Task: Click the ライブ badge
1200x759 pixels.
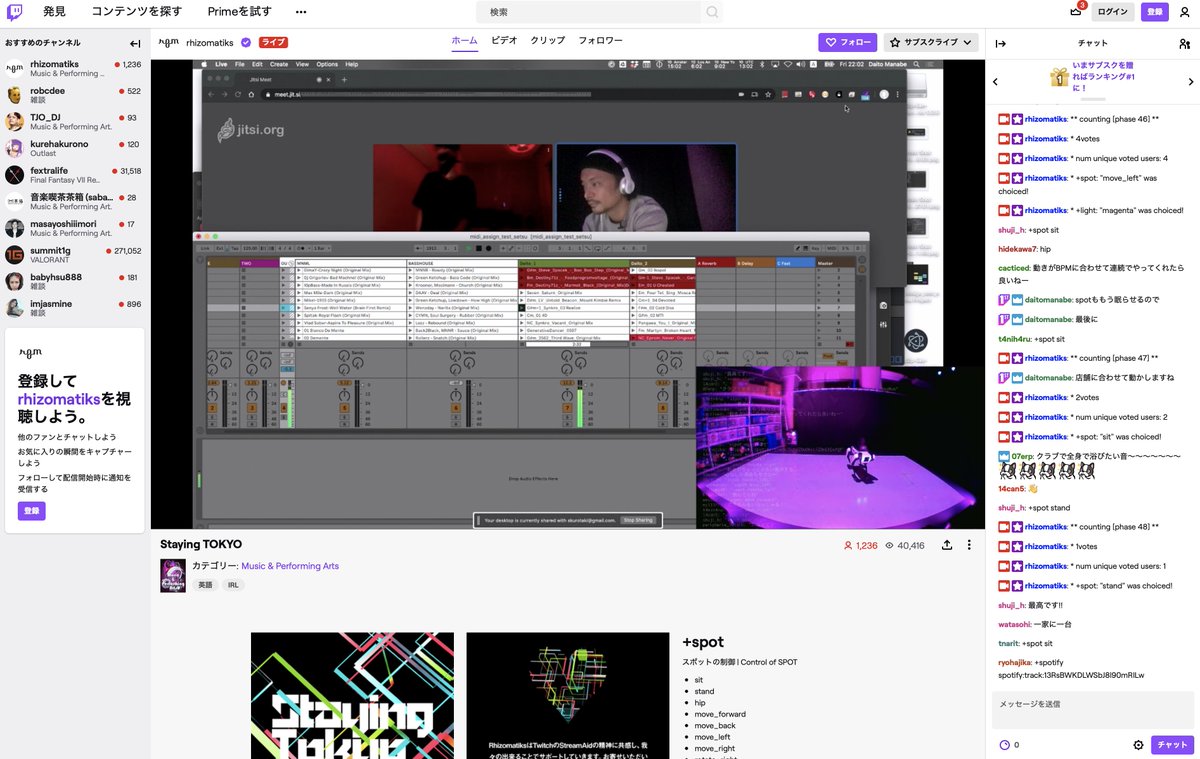Action: [273, 43]
